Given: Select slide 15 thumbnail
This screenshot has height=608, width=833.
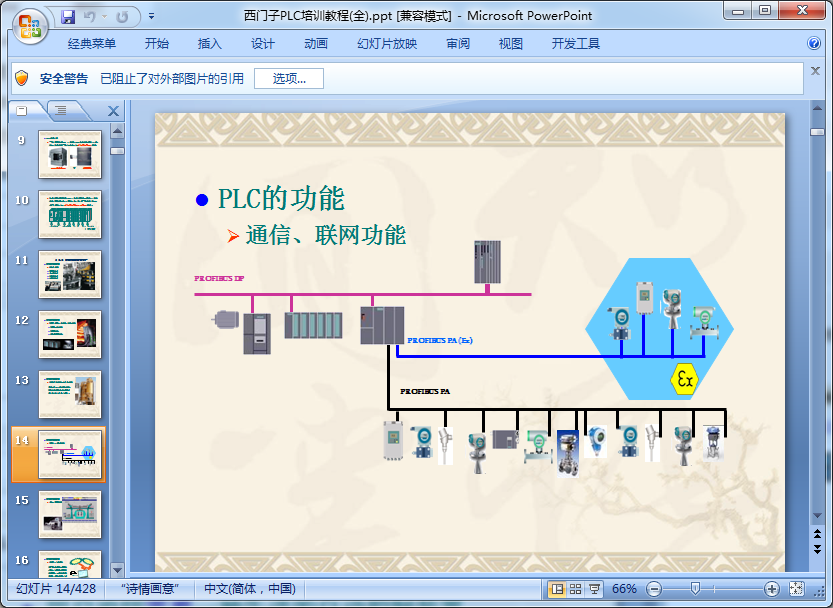Looking at the screenshot, I should coord(70,514).
